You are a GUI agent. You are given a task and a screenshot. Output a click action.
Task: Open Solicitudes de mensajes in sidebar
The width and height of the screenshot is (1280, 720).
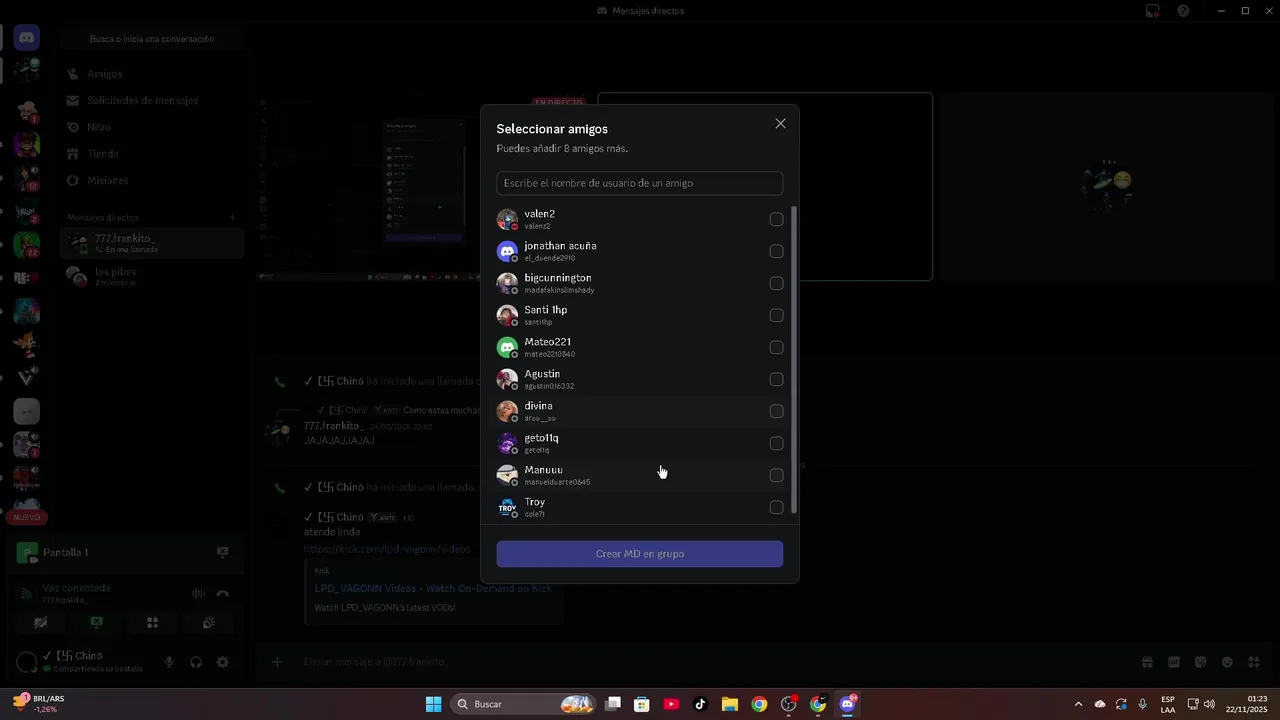[x=152, y=101]
